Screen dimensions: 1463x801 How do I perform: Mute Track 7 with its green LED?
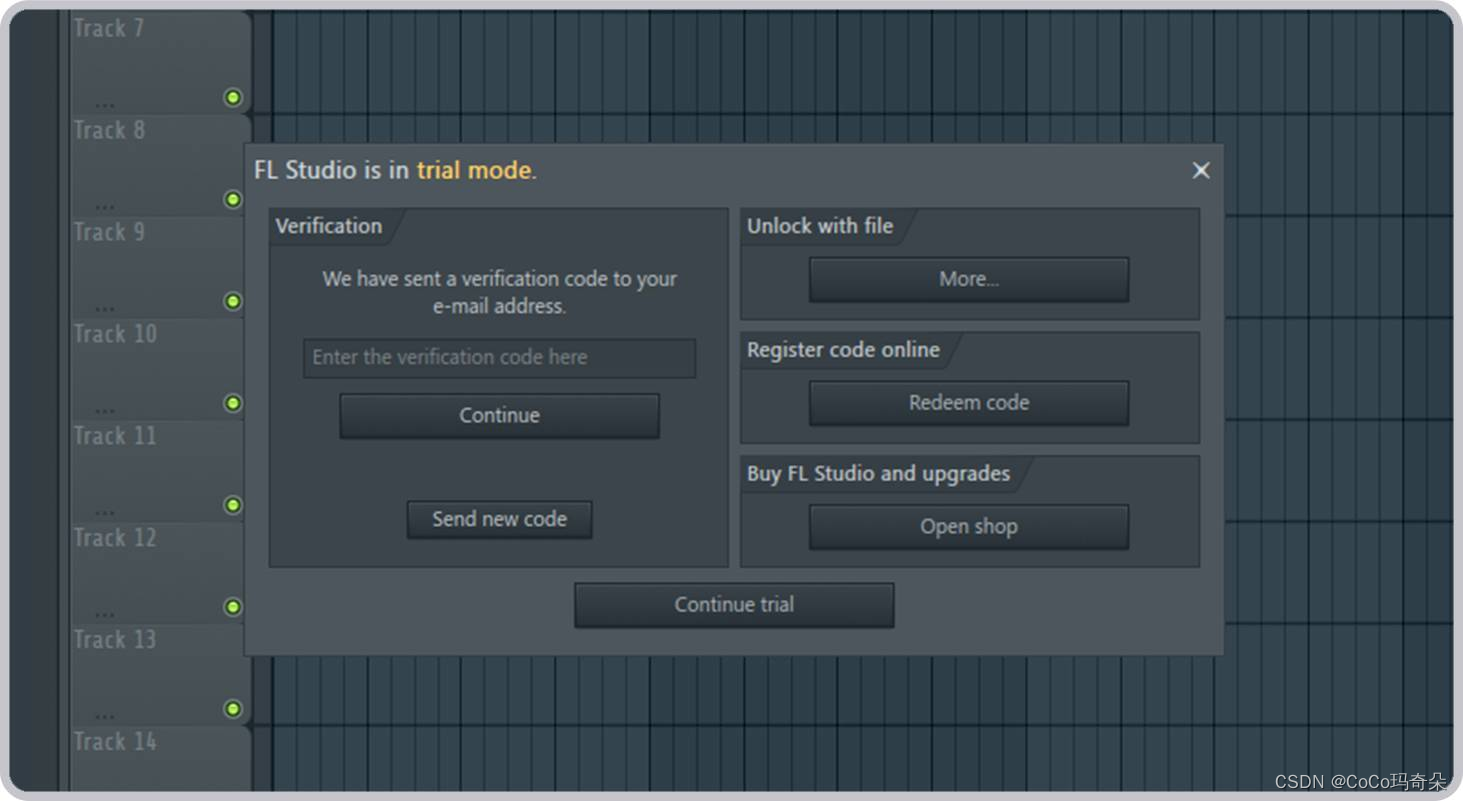pyautogui.click(x=233, y=98)
